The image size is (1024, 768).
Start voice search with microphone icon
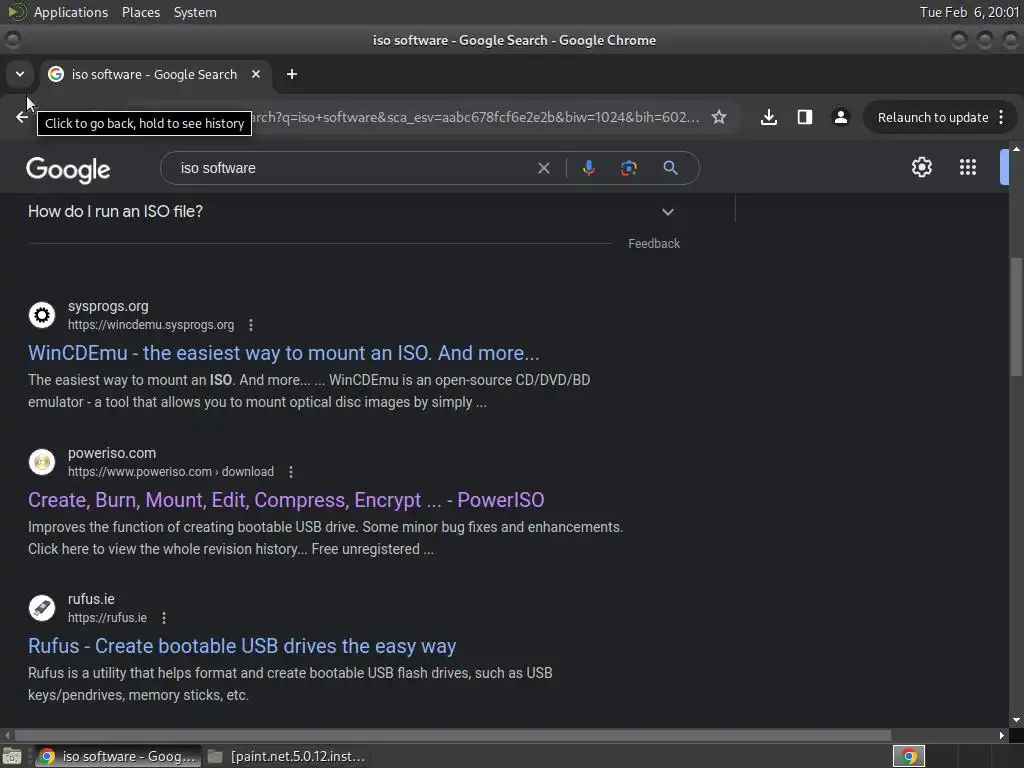(588, 168)
